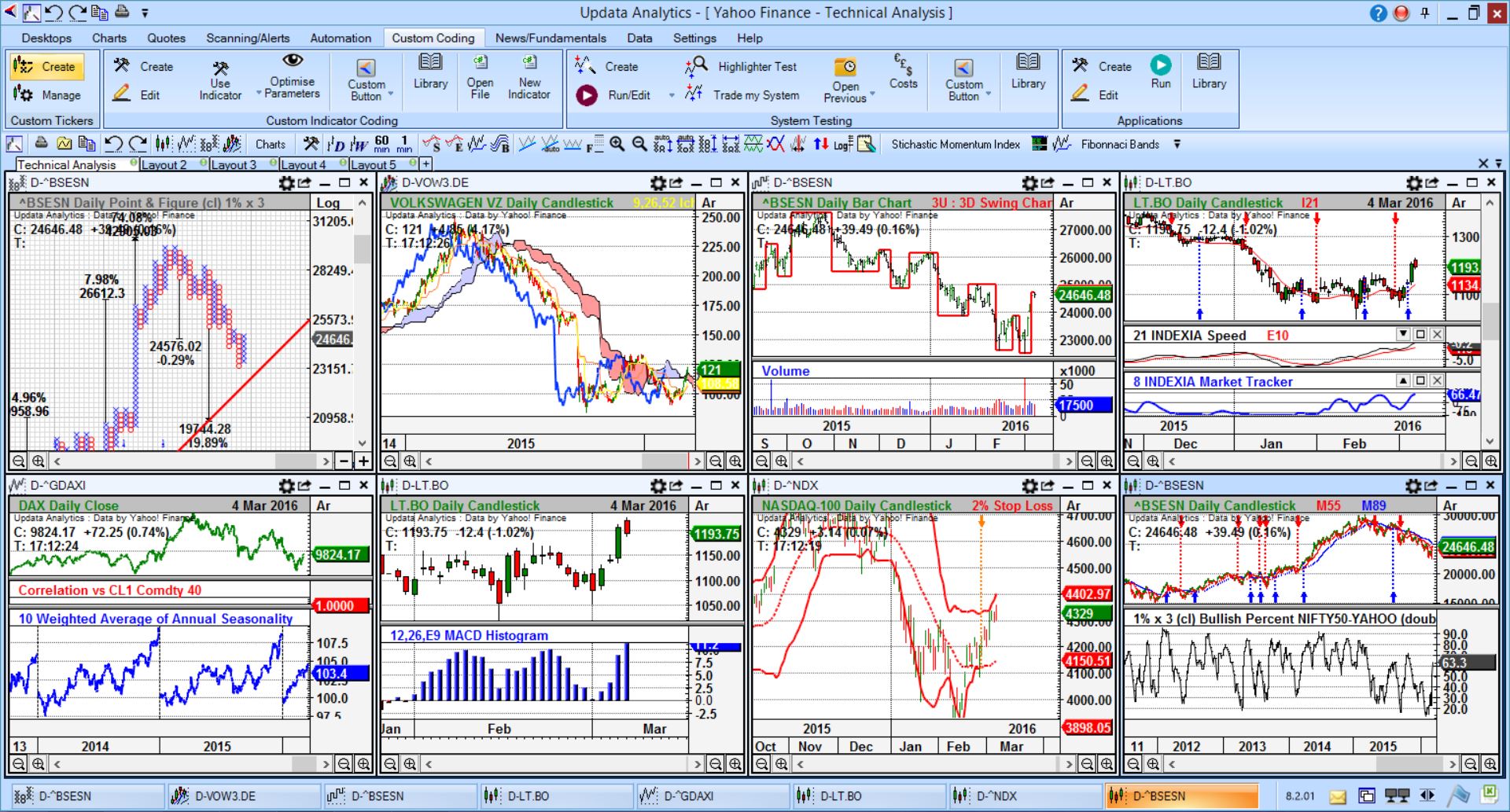This screenshot has height=812, width=1510.
Task: Click the Print icon in the chart toolbar
Action: [41, 144]
